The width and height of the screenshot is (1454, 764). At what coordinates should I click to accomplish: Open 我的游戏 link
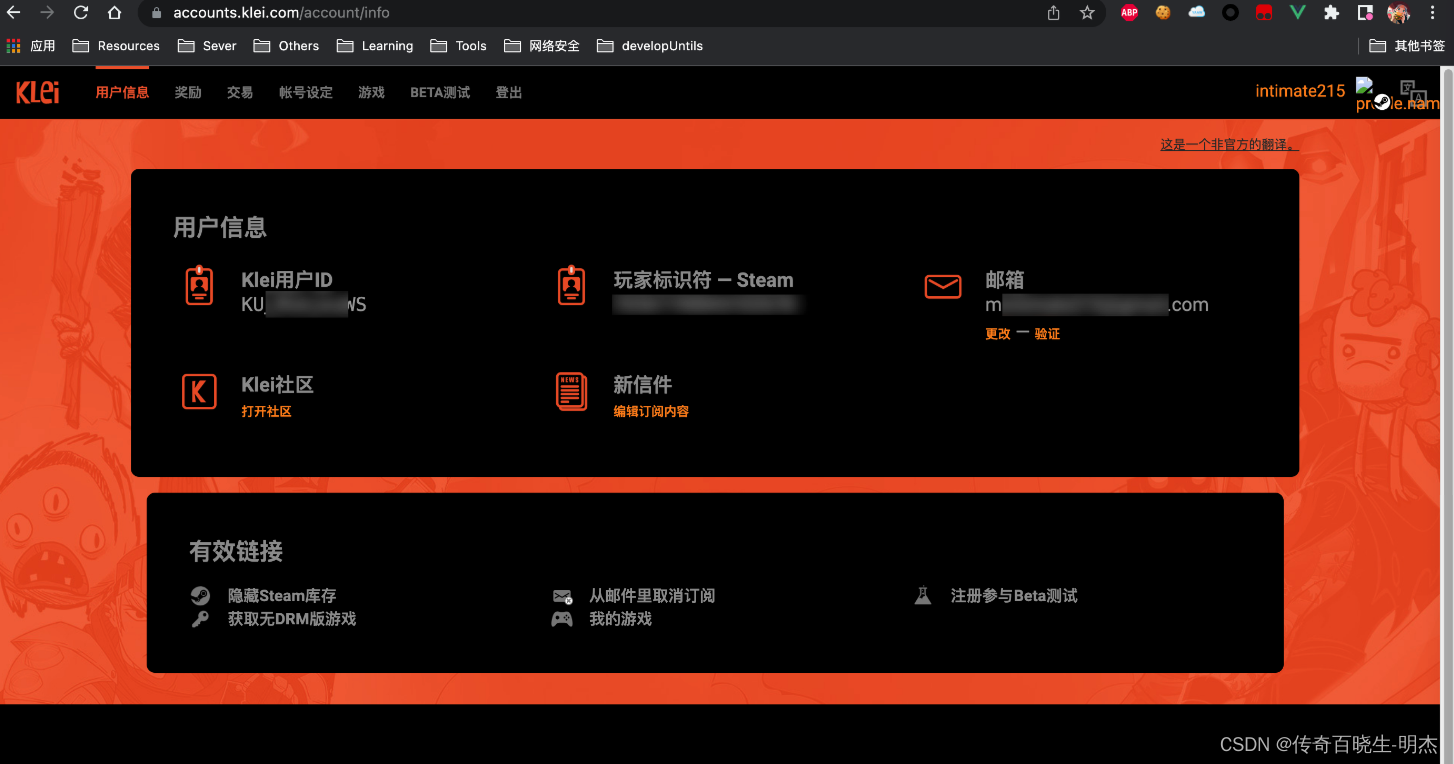click(x=620, y=619)
